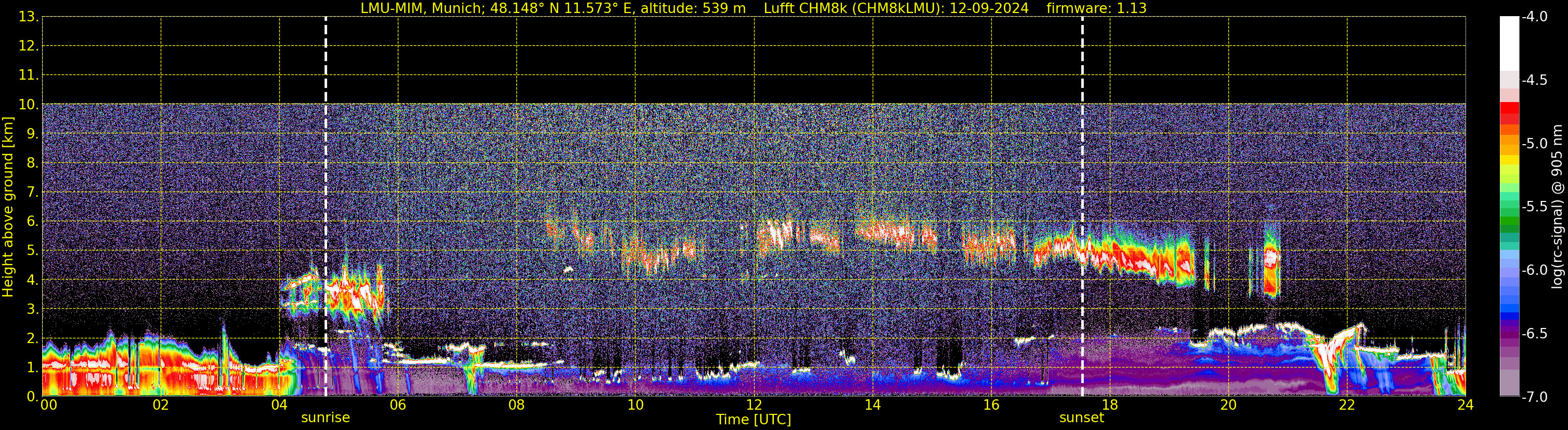Click the '16' time axis tick label
Screen dimensions: 1568x430
[992, 405]
